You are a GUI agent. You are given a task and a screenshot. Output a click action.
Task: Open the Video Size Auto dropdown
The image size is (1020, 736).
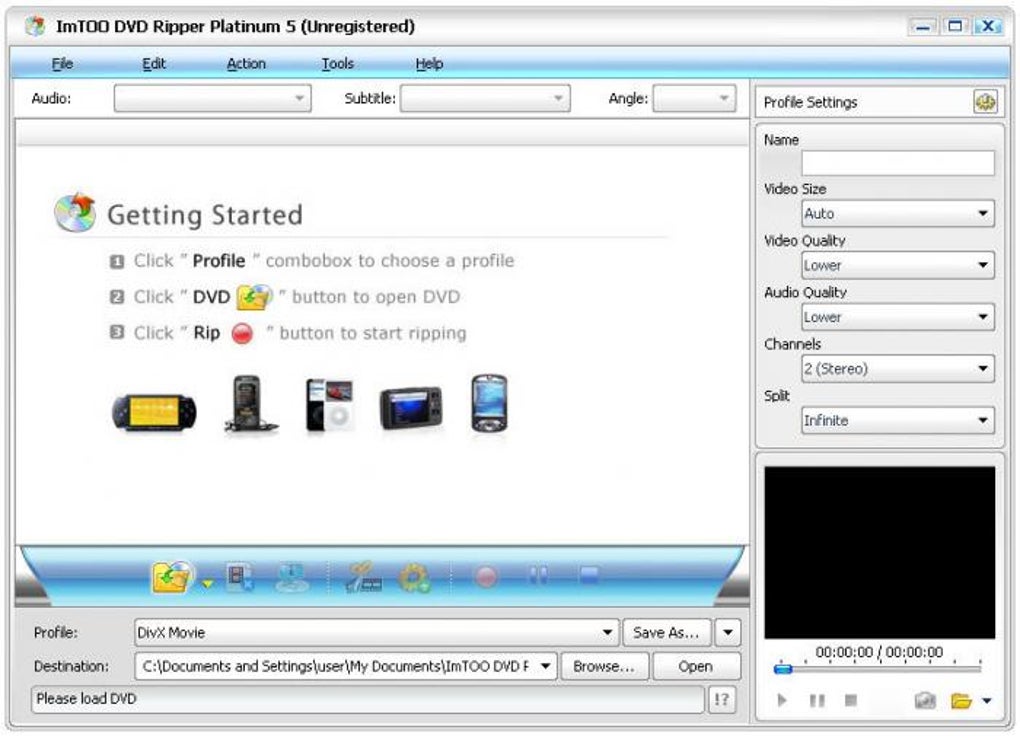[x=898, y=213]
